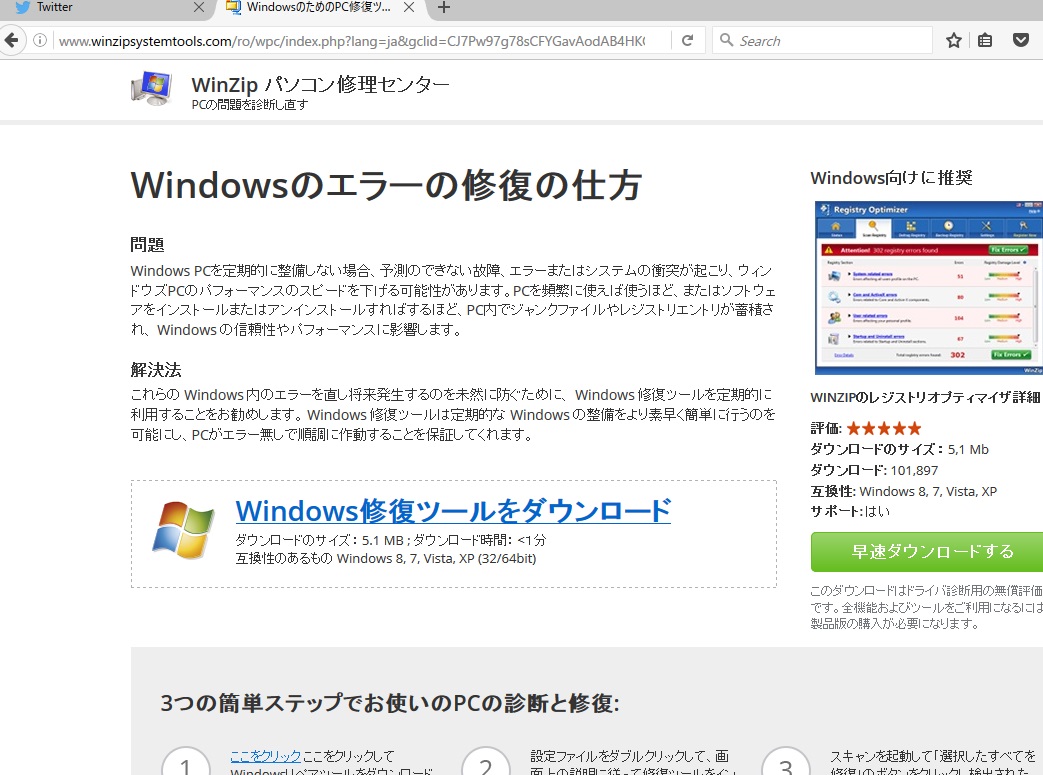
Task: Click the WINZIPのレジストリオプティマイザ詳細 heading
Action: (x=925, y=398)
